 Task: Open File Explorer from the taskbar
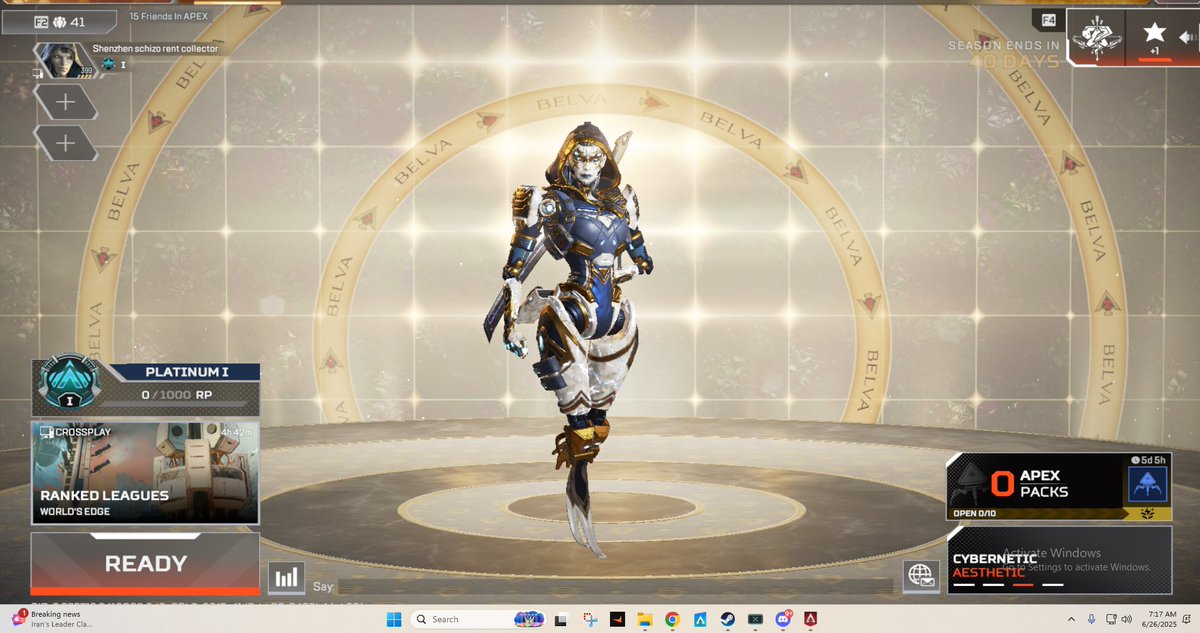point(645,619)
